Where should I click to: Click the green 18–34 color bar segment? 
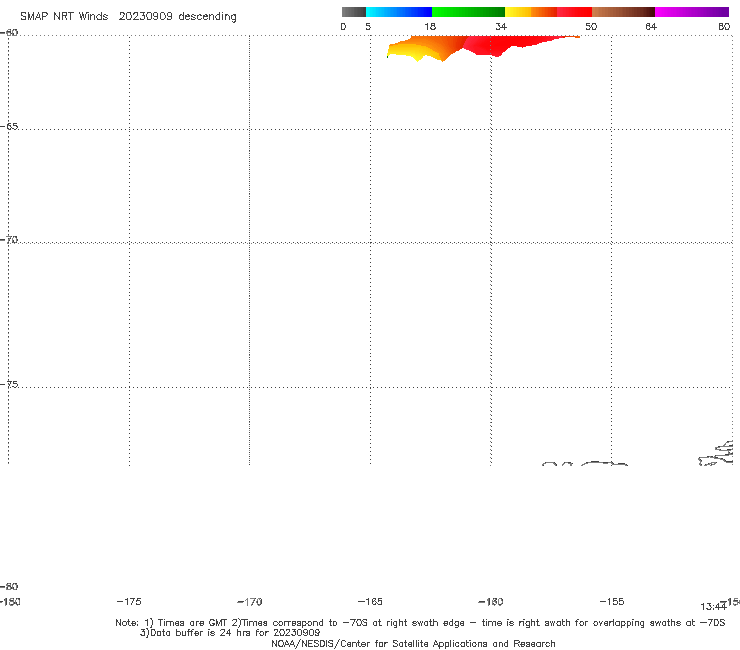click(x=468, y=12)
